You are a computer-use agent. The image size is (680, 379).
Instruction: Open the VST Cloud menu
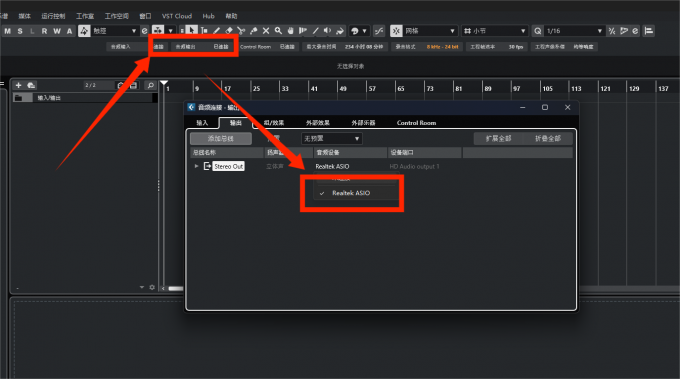coord(177,16)
